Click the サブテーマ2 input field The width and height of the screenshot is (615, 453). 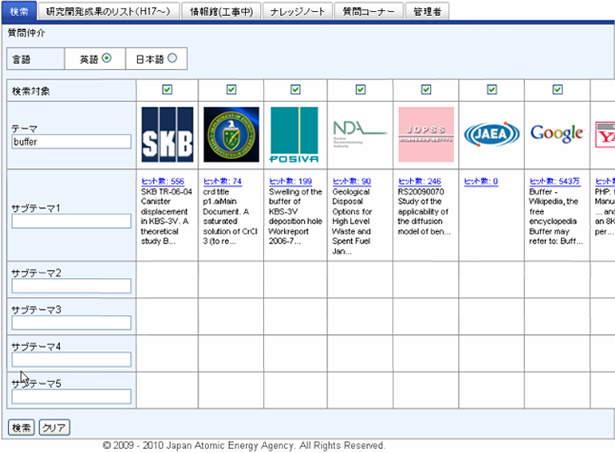pos(71,286)
